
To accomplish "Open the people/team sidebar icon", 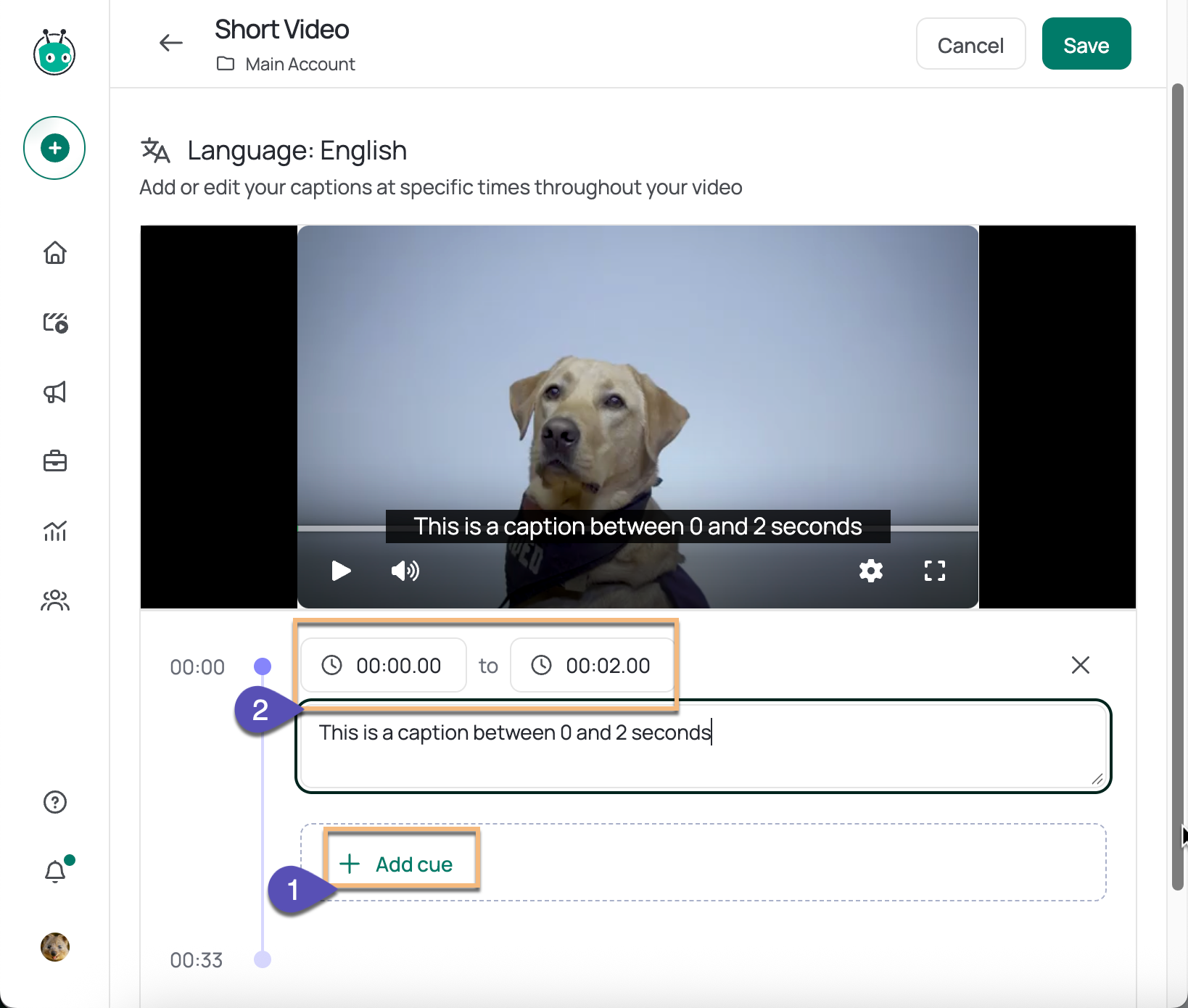I will point(55,600).
